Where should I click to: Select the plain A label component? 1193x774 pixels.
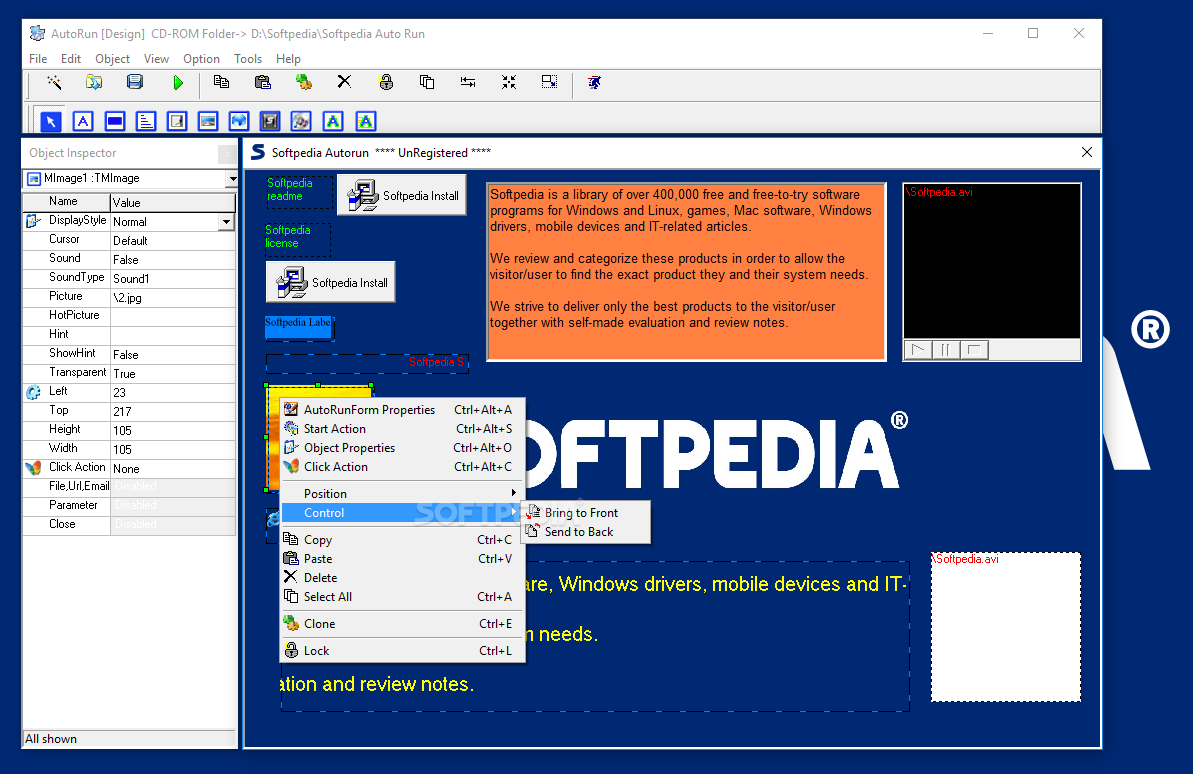tap(83, 121)
